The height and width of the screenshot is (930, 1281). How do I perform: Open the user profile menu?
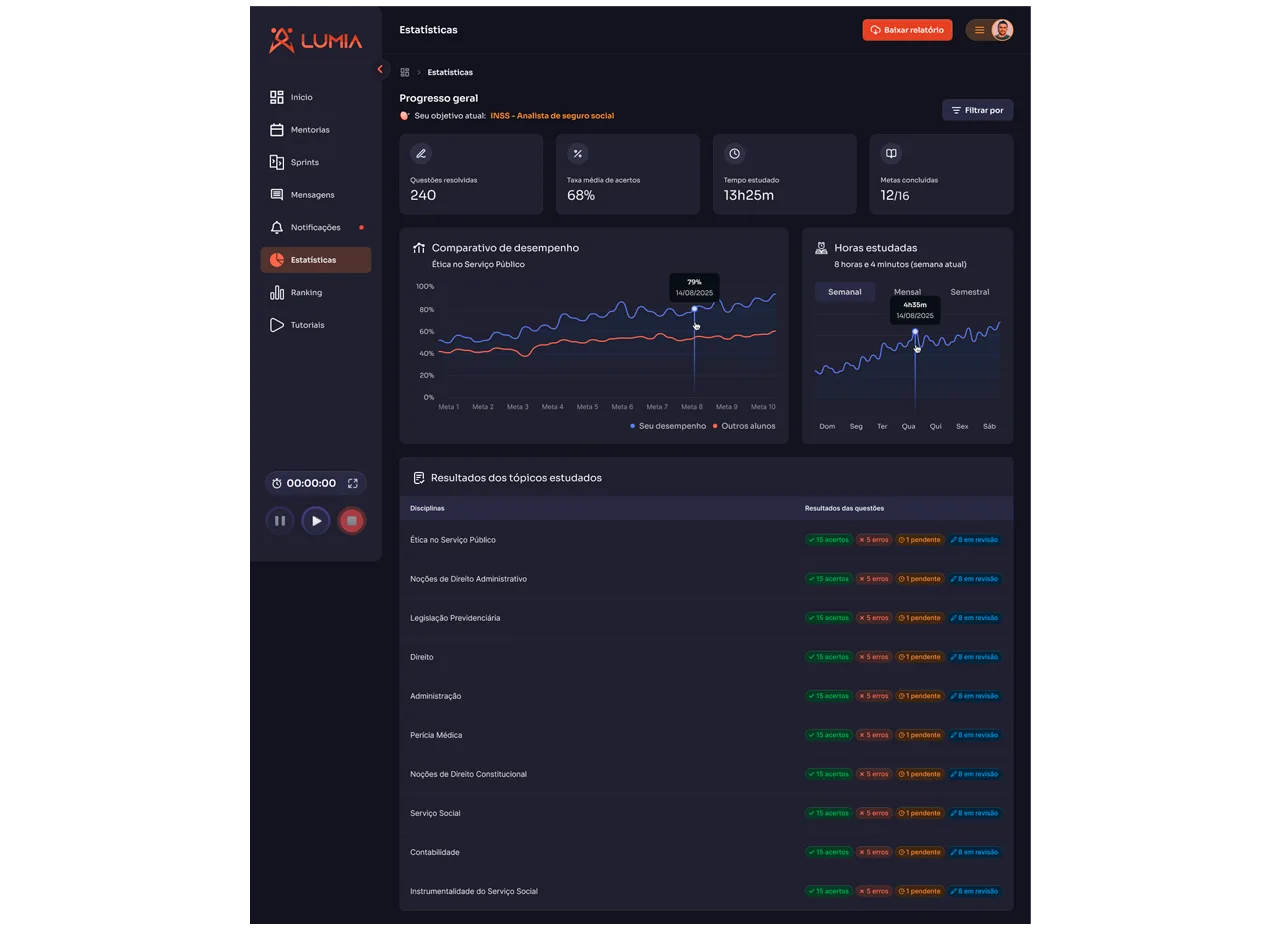click(x=990, y=30)
